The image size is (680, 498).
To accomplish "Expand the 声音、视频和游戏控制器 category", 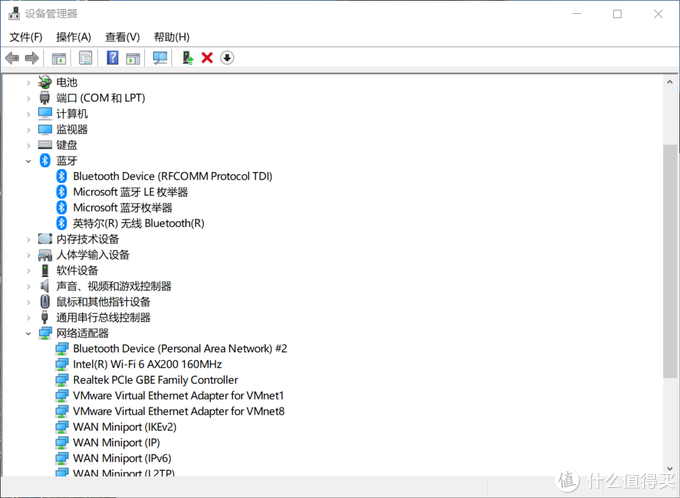I will (28, 286).
